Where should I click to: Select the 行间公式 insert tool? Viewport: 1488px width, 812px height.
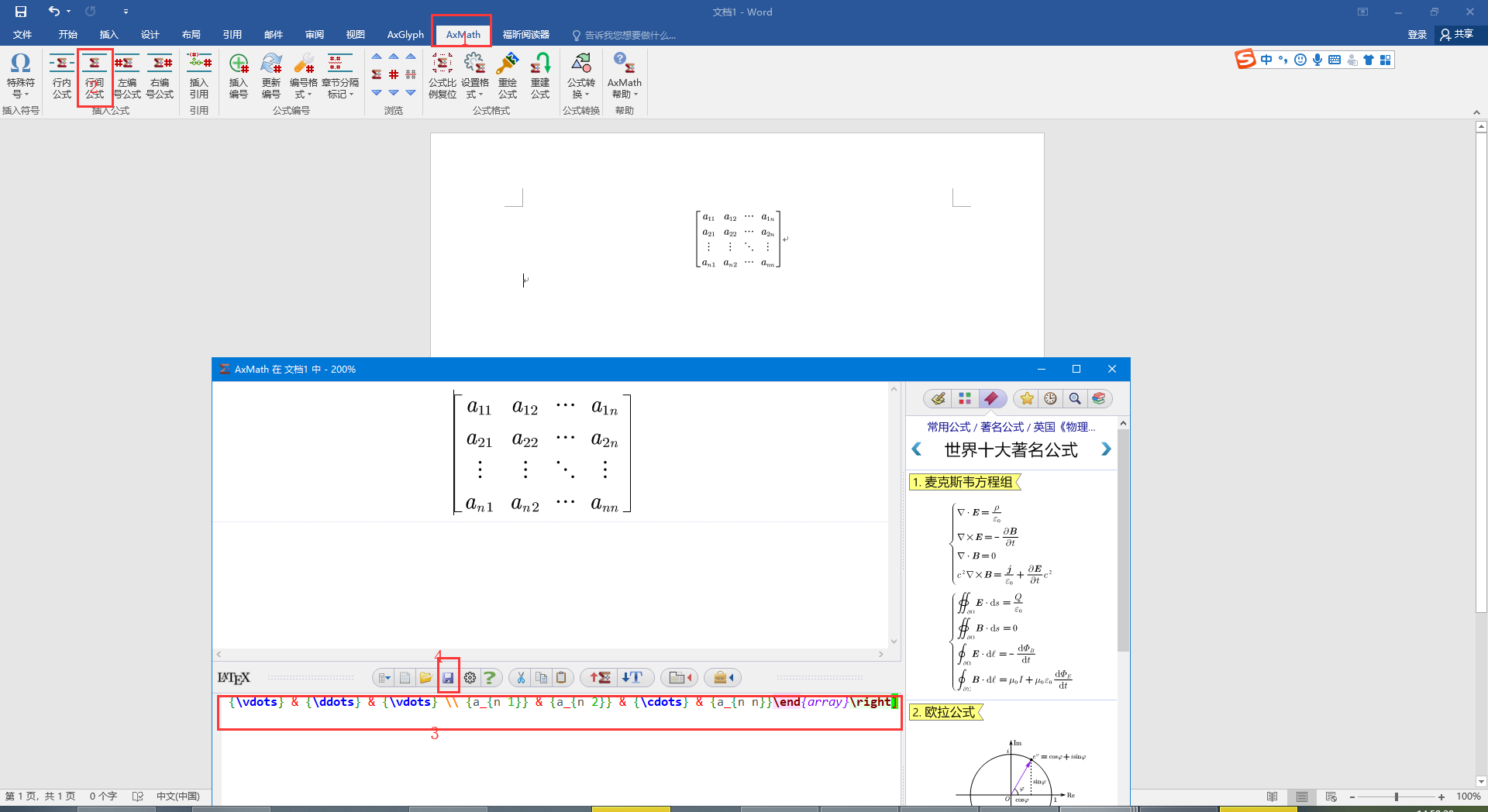click(x=94, y=77)
